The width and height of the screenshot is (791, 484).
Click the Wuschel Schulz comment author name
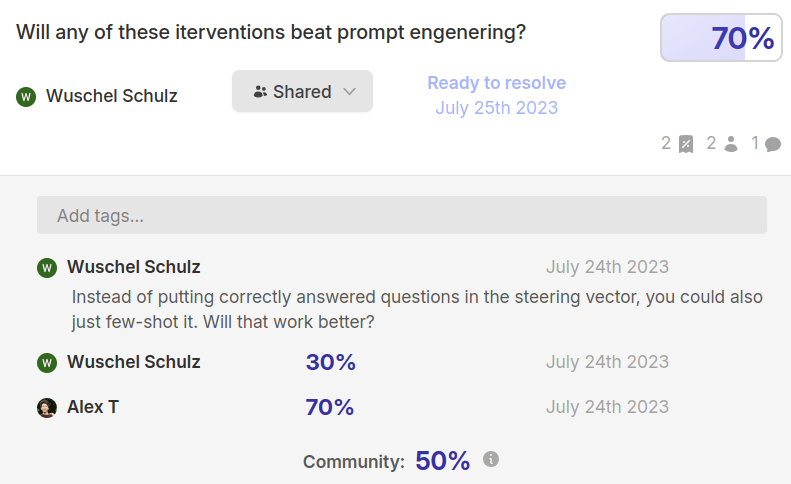[x=134, y=267]
